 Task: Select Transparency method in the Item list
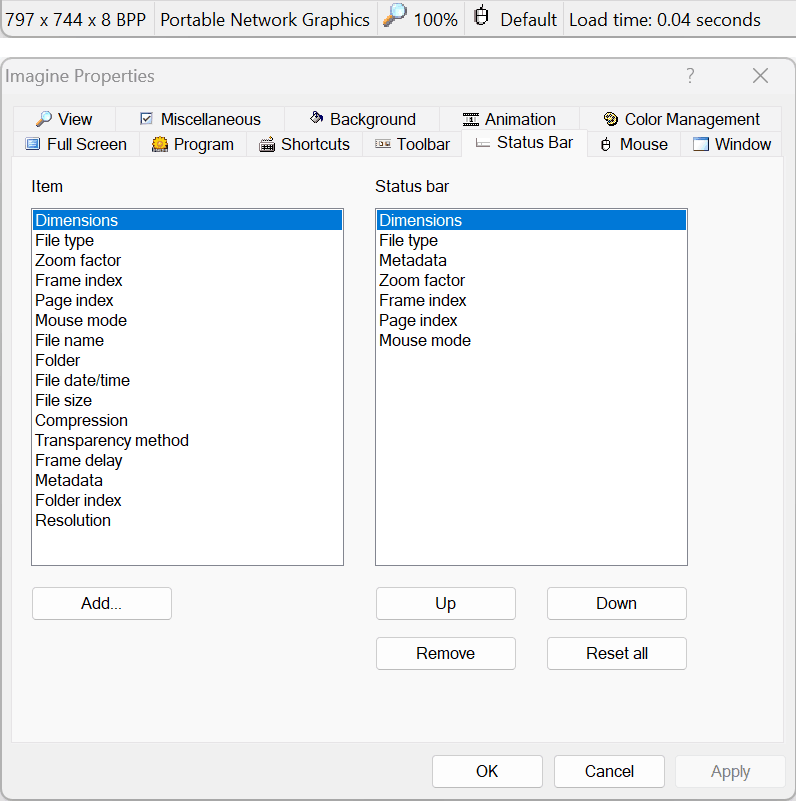pyautogui.click(x=188, y=440)
